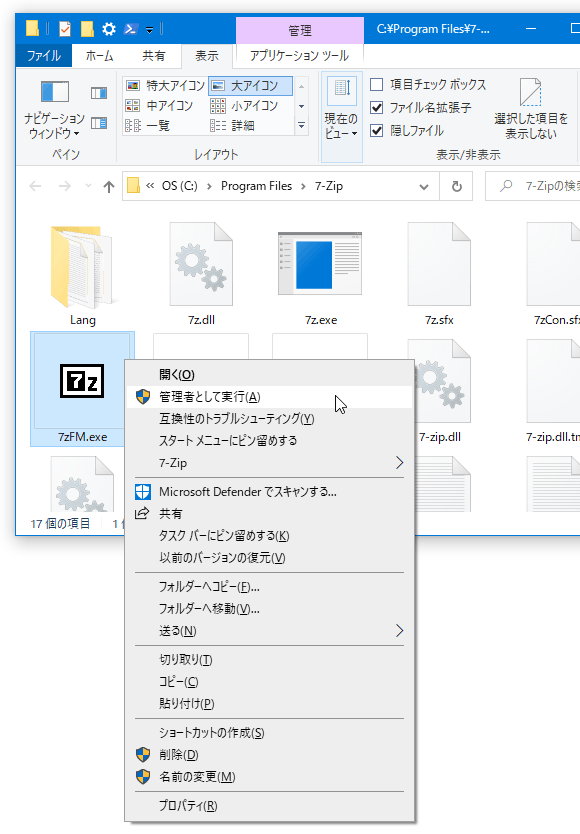The image size is (580, 834).
Task: Open ナビゲーション ウィンドウ dropdown
Action: [54, 110]
